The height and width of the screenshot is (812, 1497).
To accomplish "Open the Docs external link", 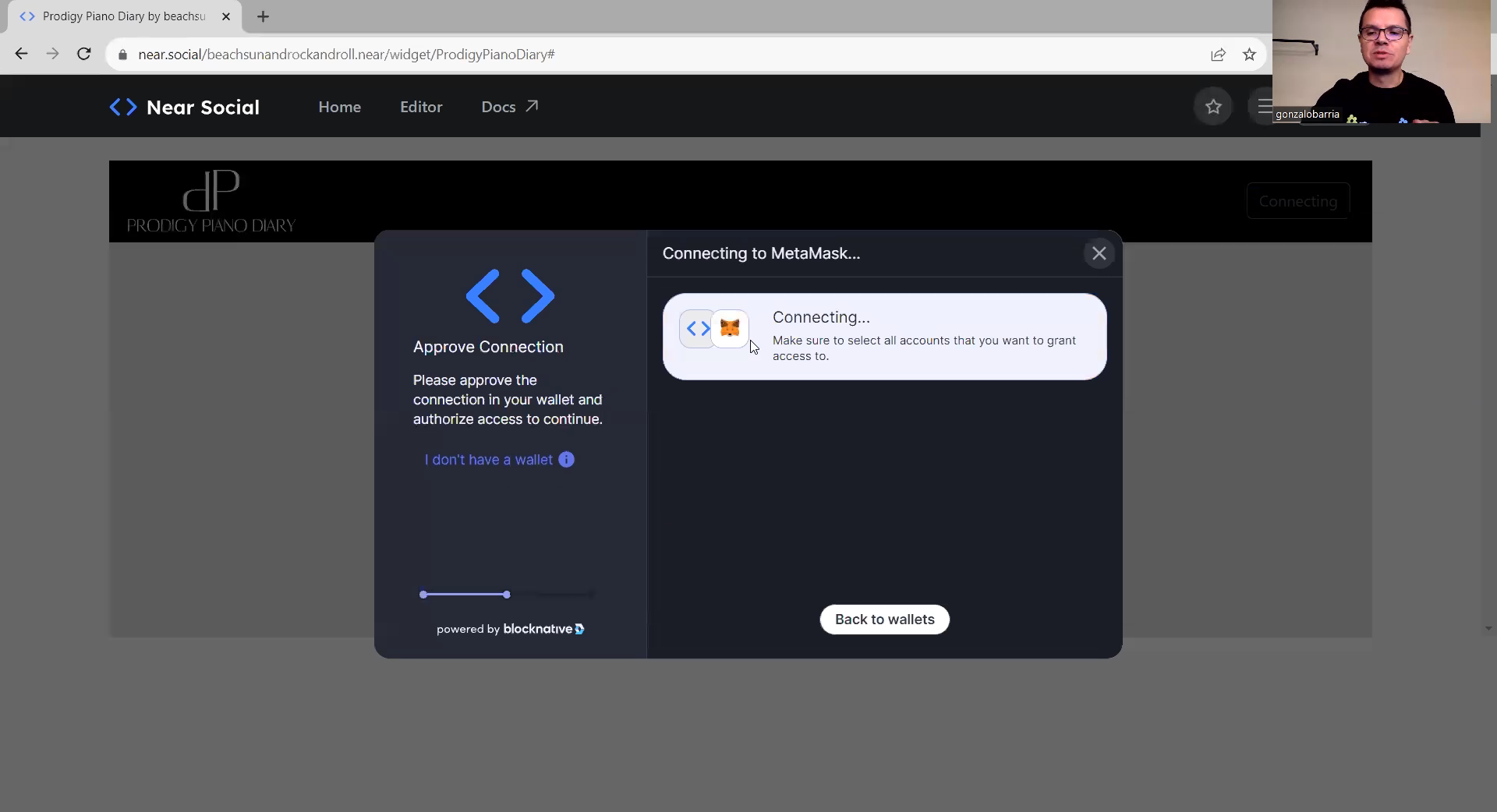I will [509, 107].
